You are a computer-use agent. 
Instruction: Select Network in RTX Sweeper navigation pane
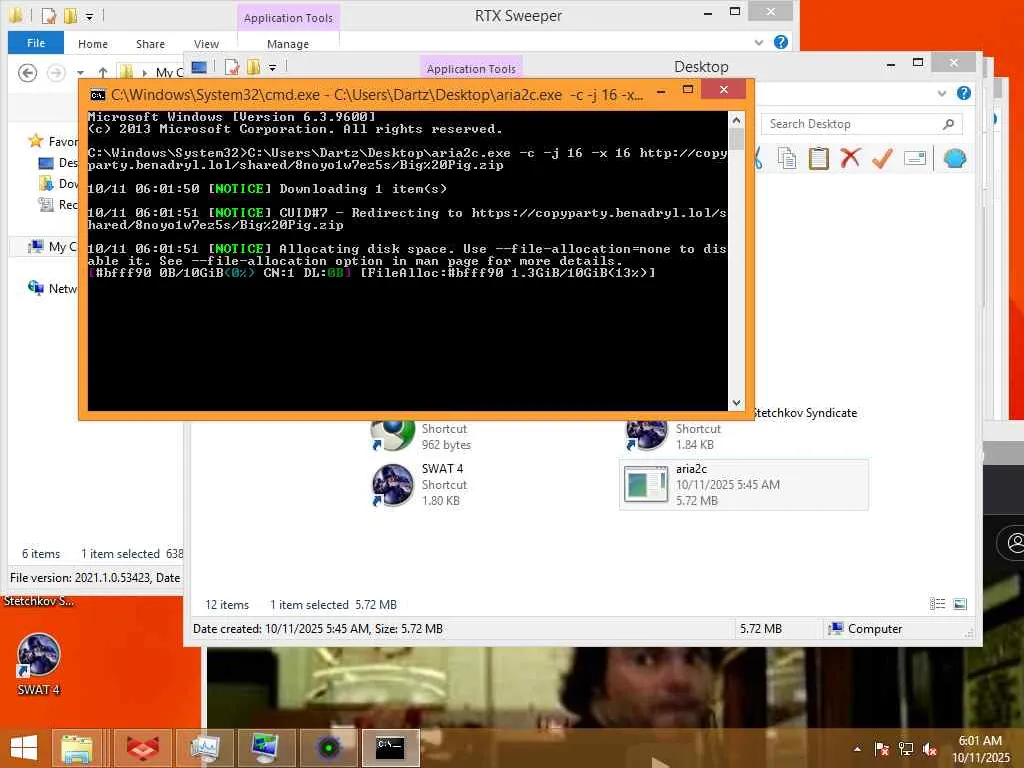click(x=52, y=288)
